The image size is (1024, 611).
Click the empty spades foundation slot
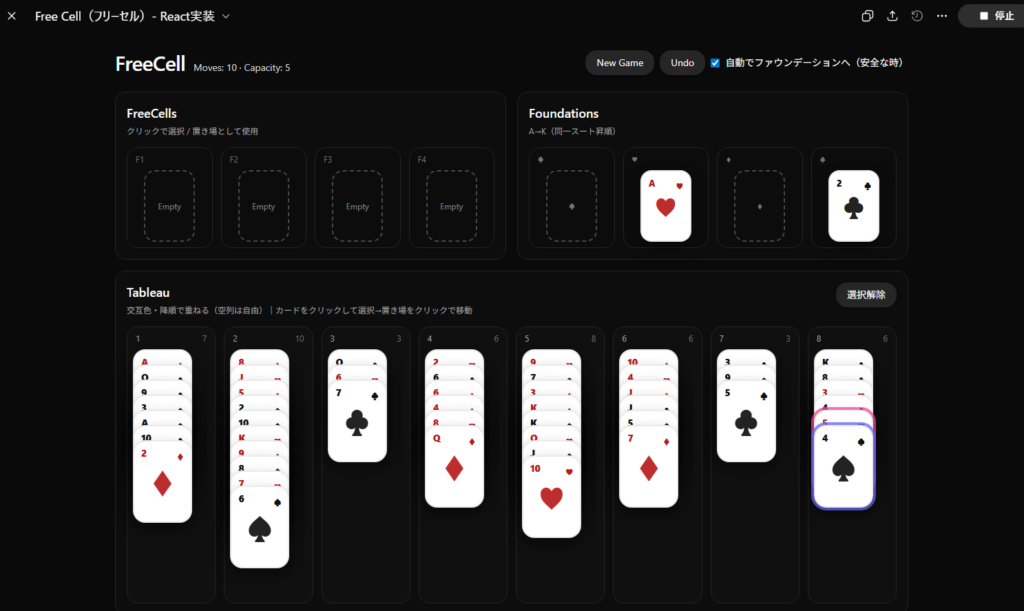[x=571, y=206]
